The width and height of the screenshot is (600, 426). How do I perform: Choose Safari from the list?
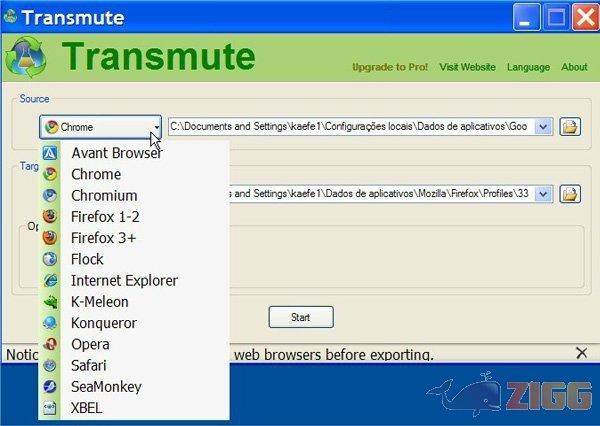coord(134,366)
